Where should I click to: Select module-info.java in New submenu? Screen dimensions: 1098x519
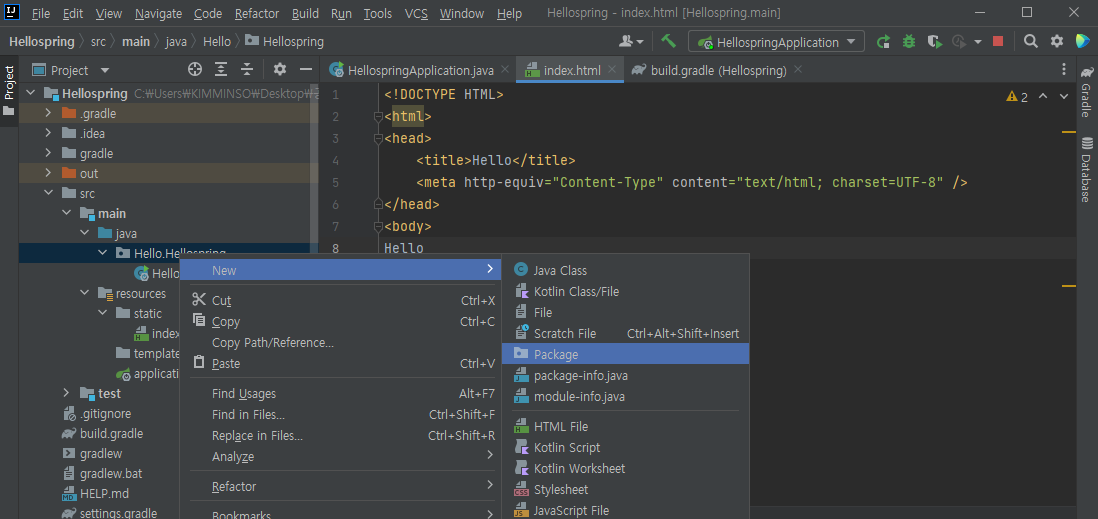click(625, 396)
